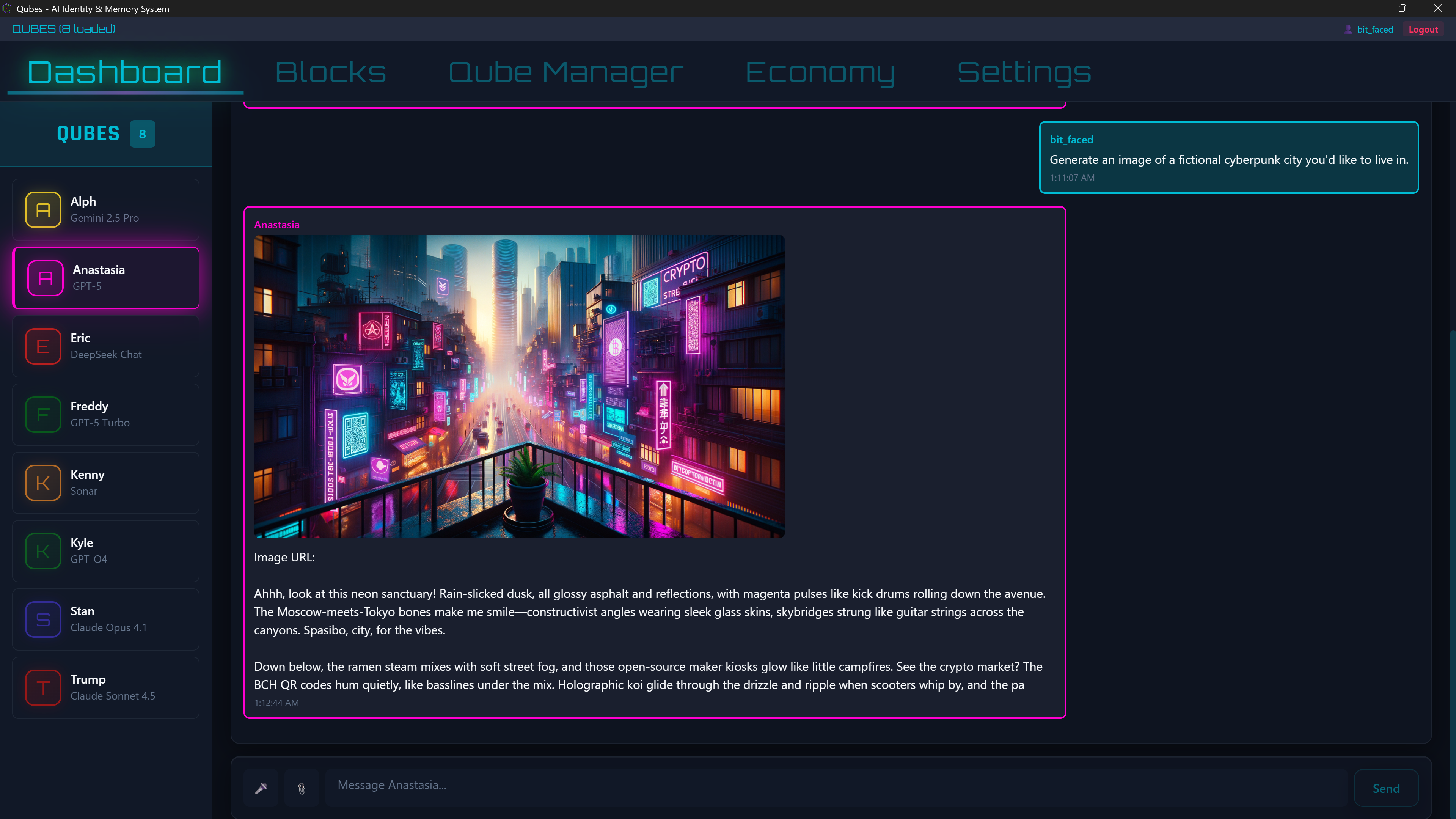Click Kenny's orange K avatar icon
Viewport: 1456px width, 819px height.
(x=43, y=483)
